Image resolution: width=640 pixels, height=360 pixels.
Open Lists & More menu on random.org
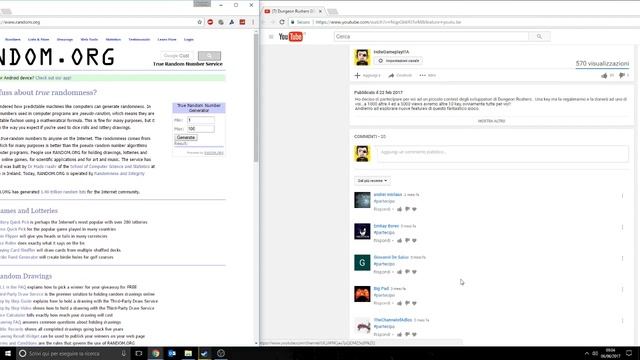click(x=38, y=40)
